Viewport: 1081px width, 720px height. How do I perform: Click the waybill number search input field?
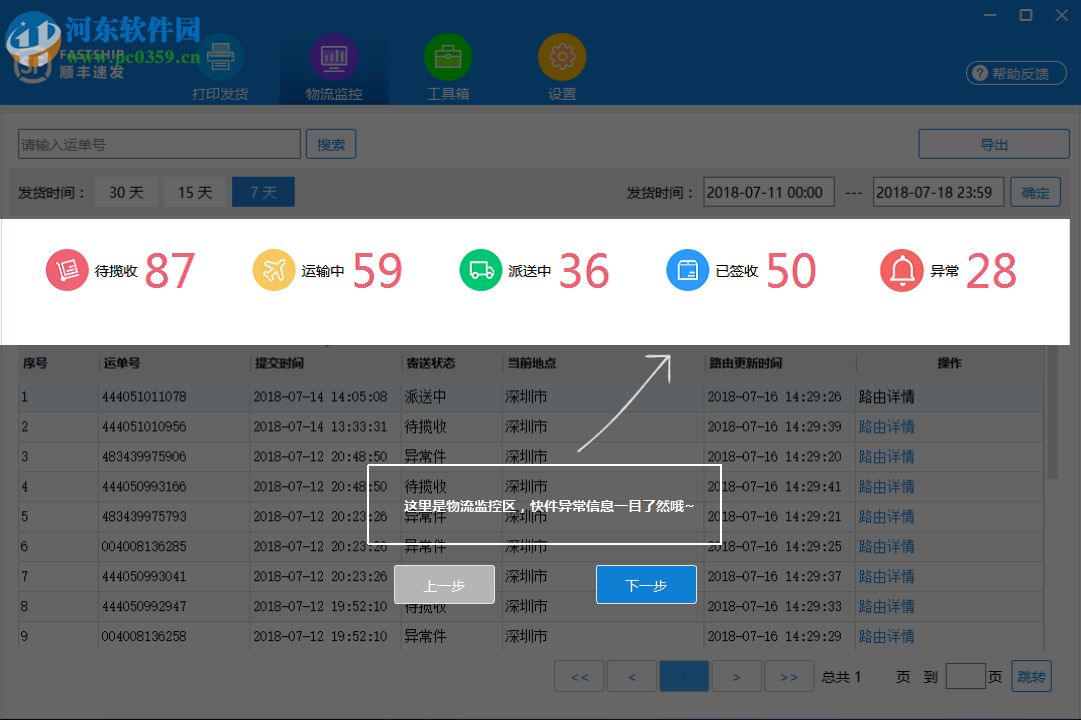click(158, 143)
